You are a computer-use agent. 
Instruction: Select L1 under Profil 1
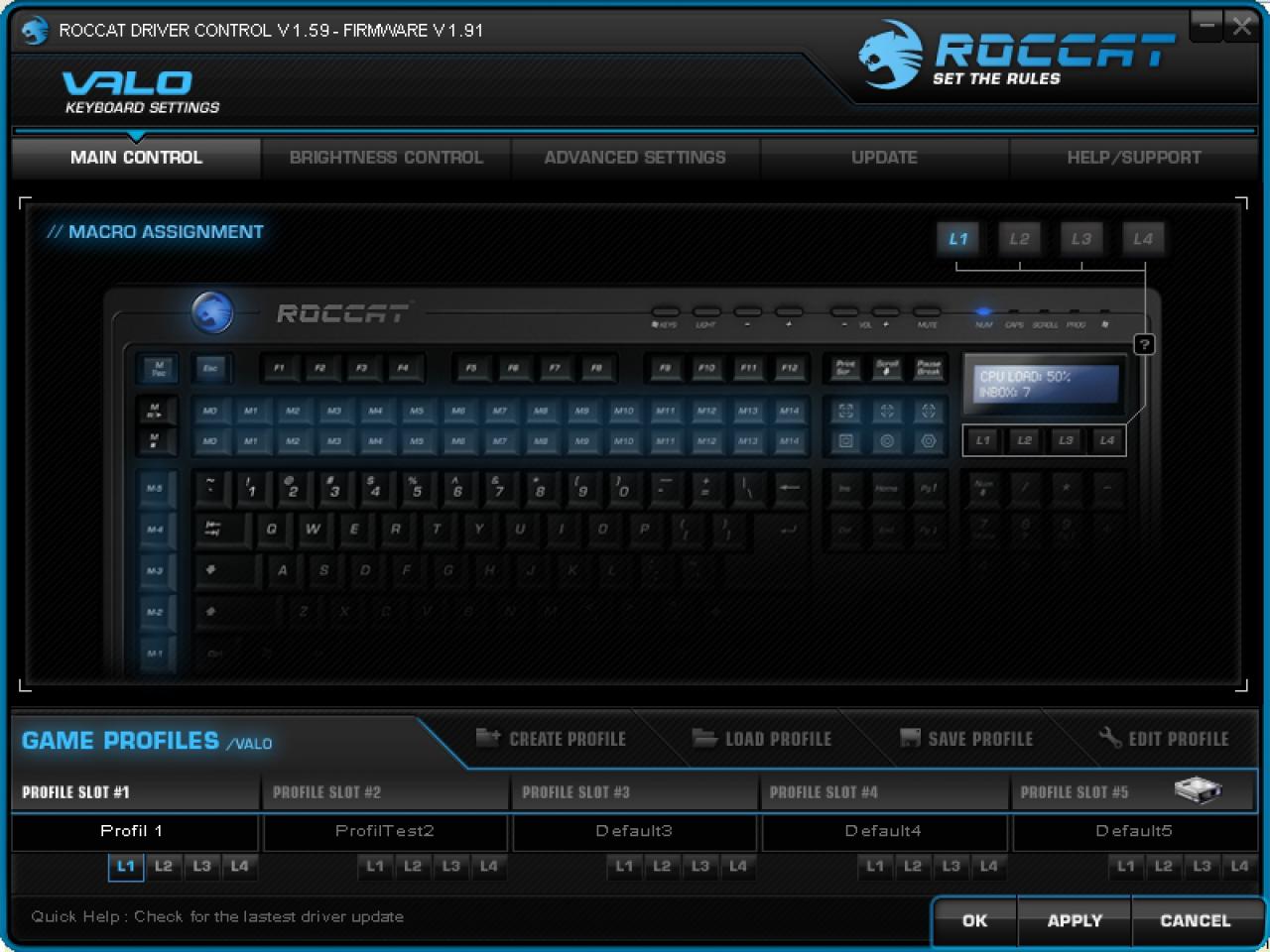click(126, 867)
